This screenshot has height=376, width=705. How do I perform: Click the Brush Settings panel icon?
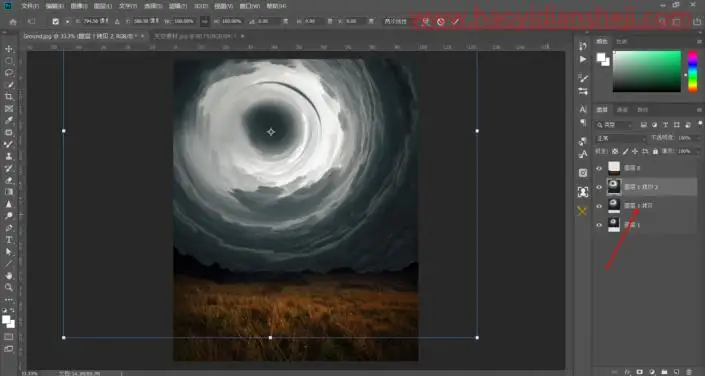tap(583, 78)
